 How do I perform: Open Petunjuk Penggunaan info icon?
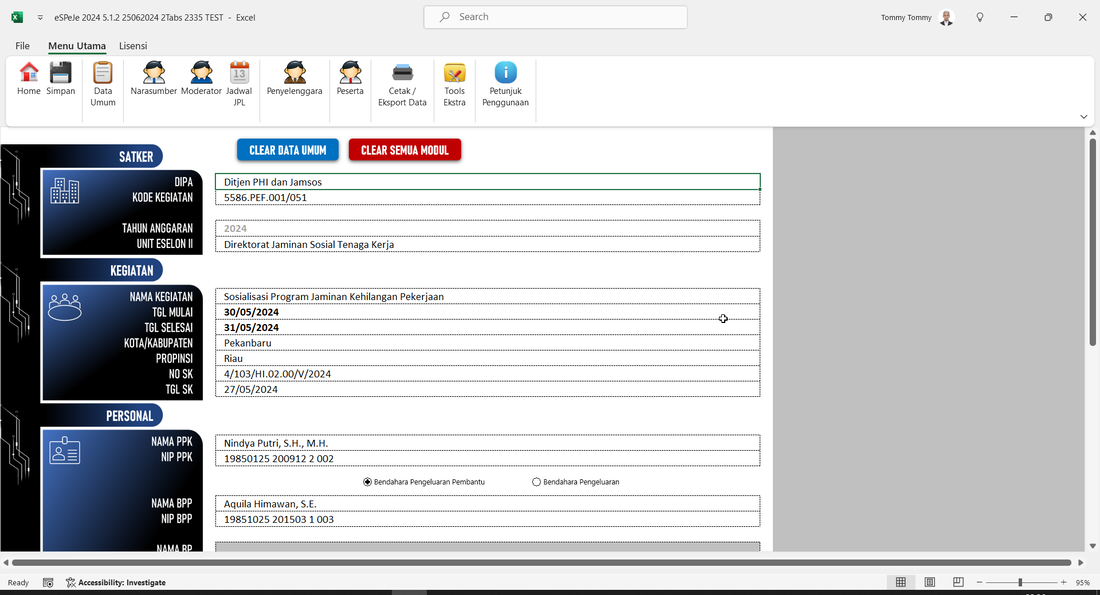click(x=506, y=73)
